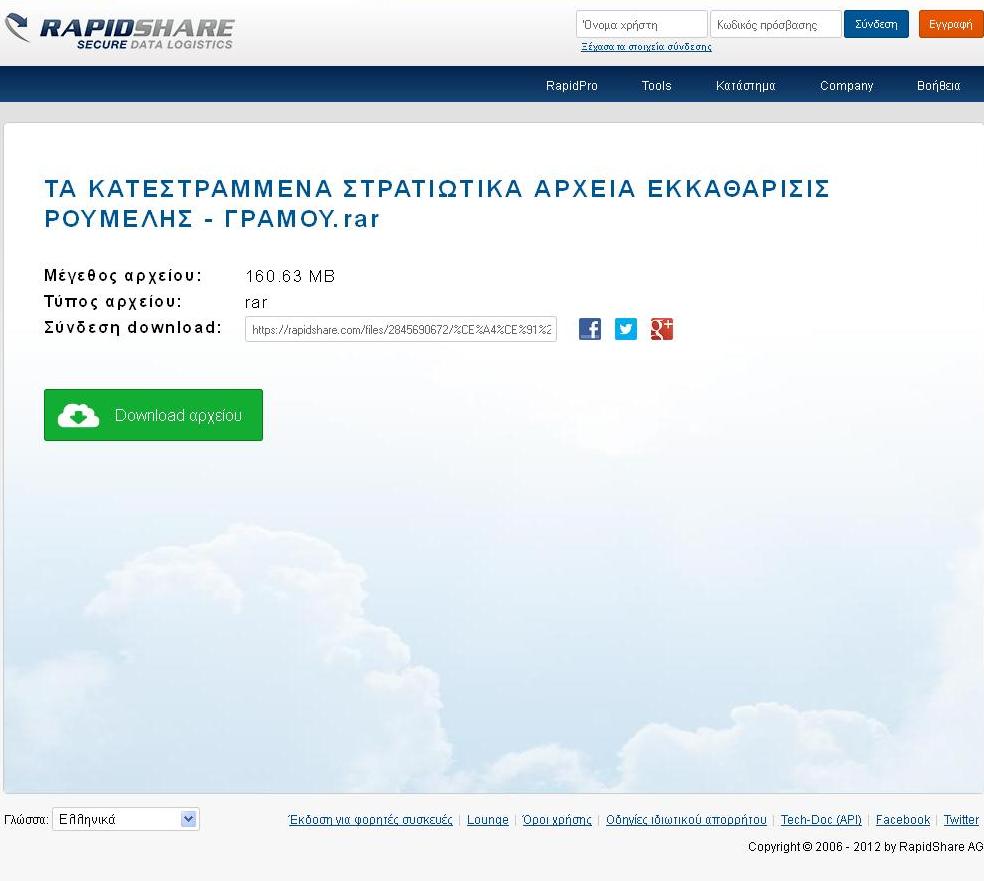The height and width of the screenshot is (881, 984).
Task: Share the file on Google Plus icon
Action: click(x=662, y=329)
